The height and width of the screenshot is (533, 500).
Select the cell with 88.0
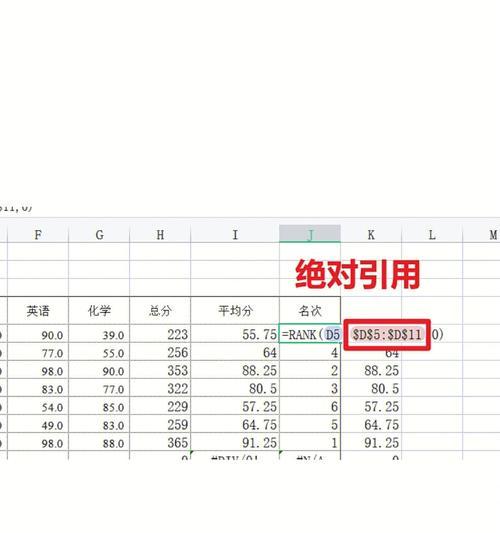coord(99,442)
